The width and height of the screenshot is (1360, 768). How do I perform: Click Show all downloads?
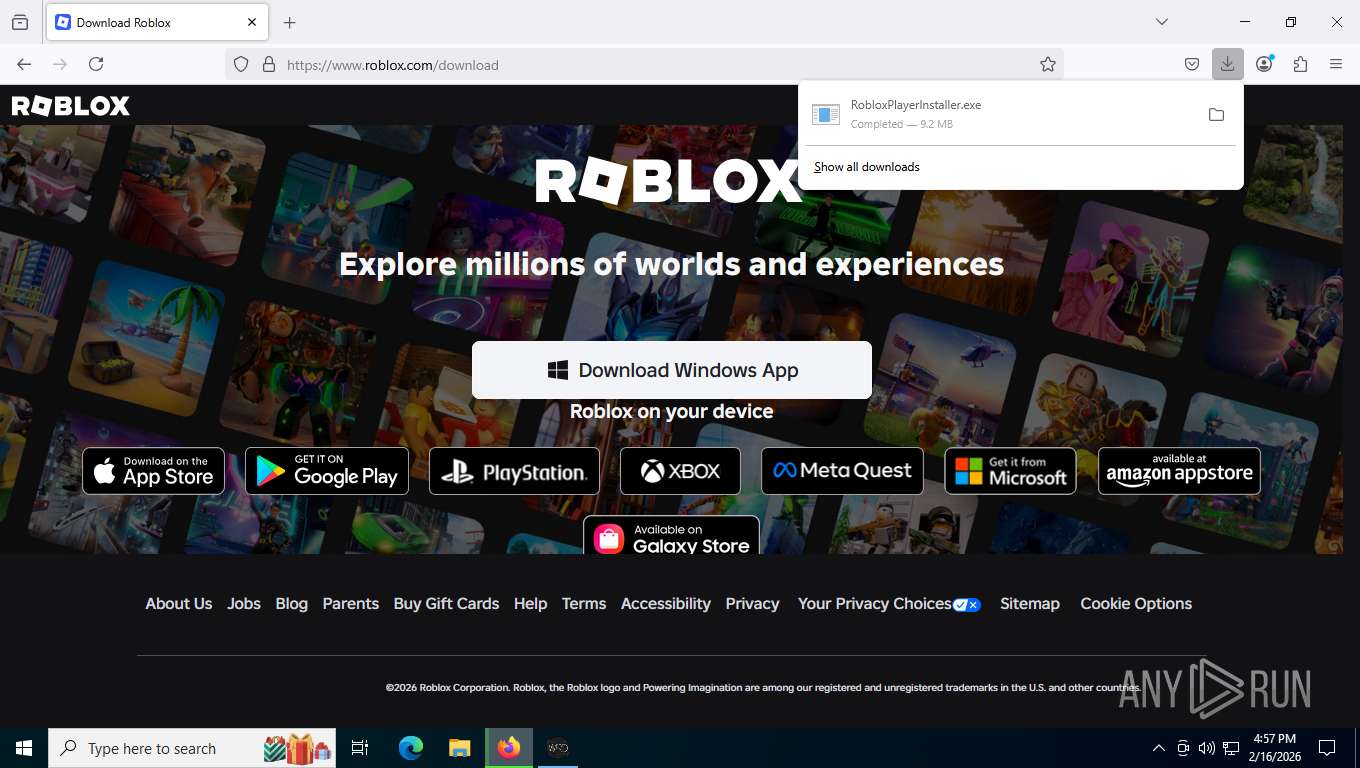(867, 167)
